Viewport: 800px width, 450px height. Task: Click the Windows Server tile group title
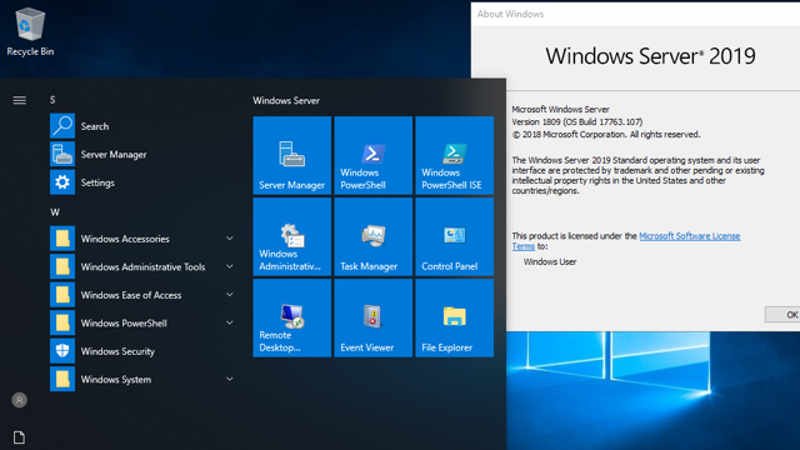[x=286, y=101]
